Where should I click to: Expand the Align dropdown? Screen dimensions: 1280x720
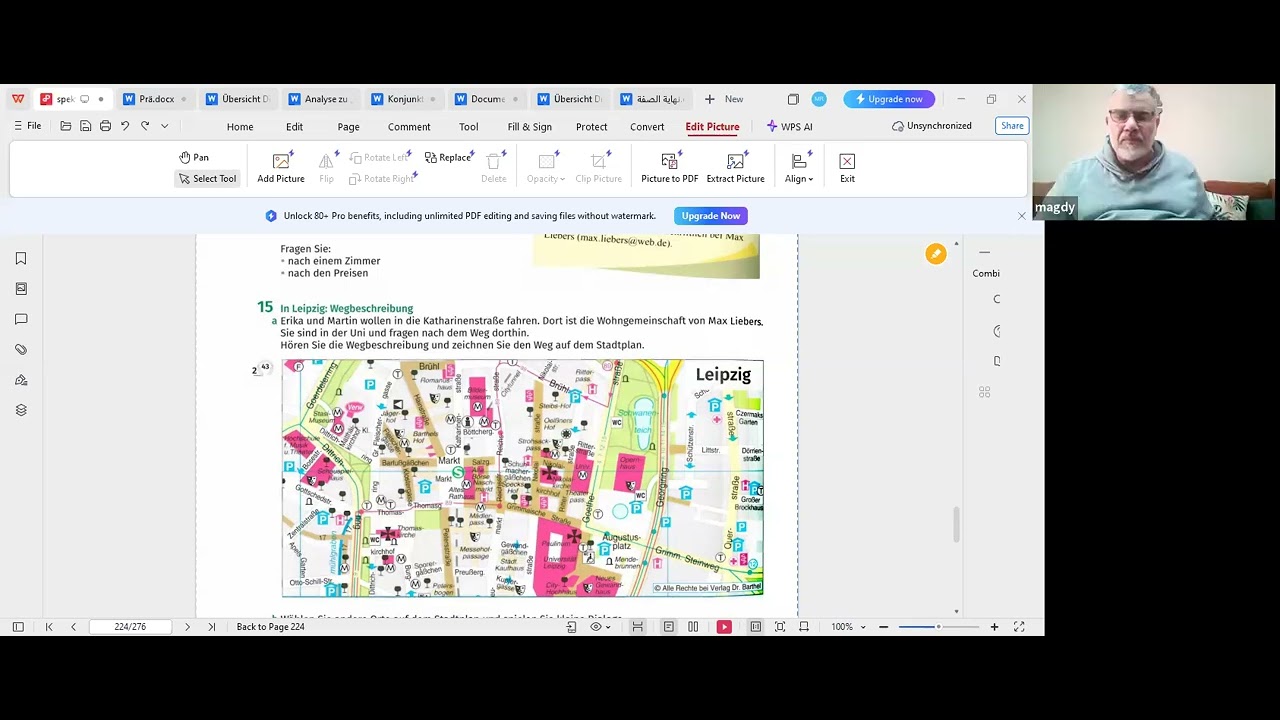click(799, 167)
